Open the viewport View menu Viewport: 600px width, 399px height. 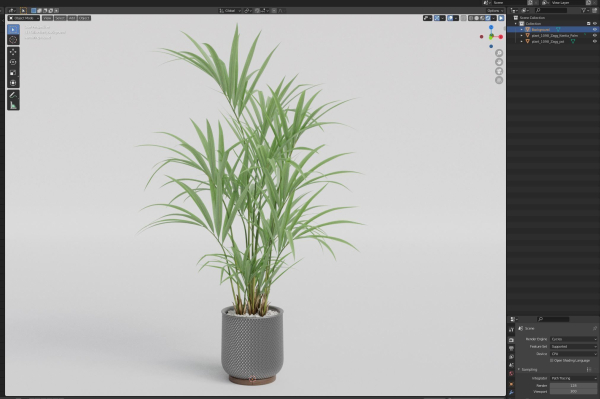(47, 18)
